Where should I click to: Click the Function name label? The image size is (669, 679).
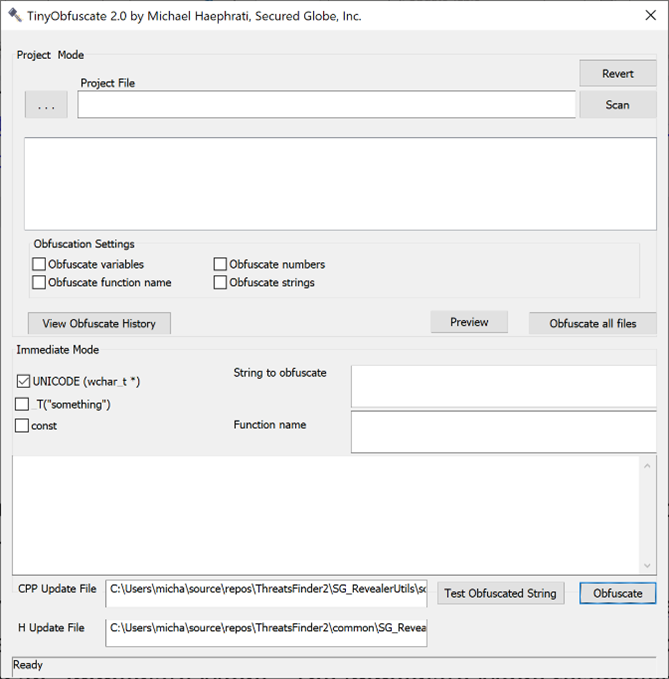[270, 424]
